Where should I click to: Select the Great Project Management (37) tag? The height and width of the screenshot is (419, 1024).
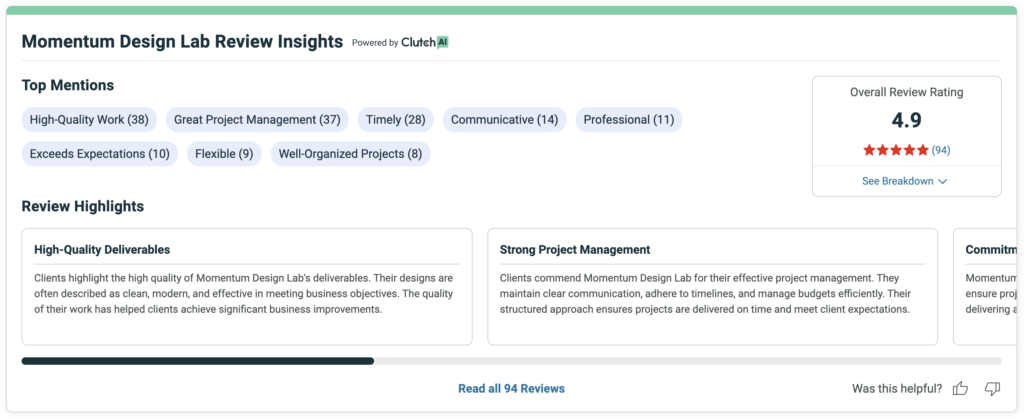[x=257, y=119]
